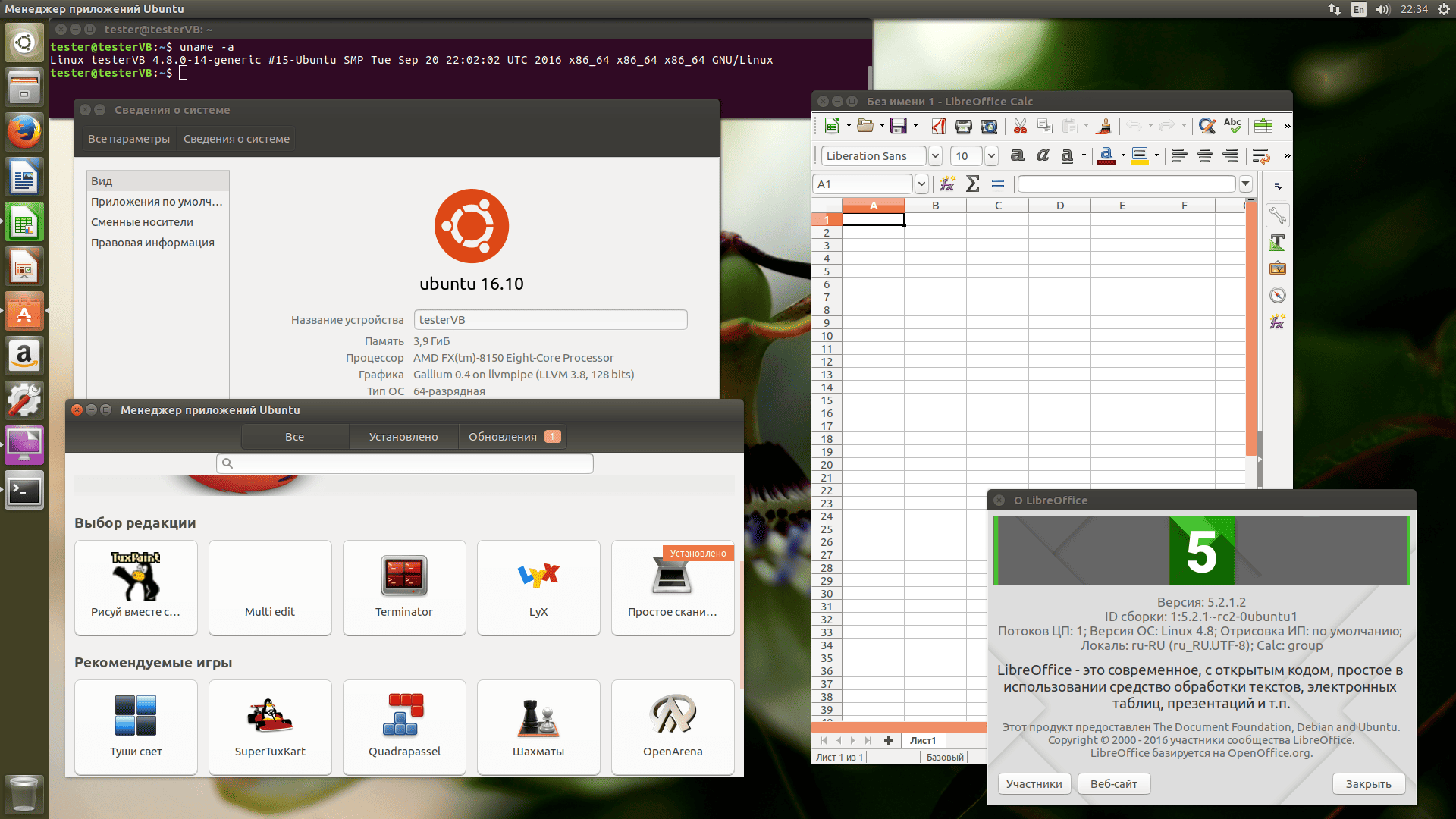1456x819 pixels.
Task: Click Все параметры button
Action: click(x=129, y=139)
